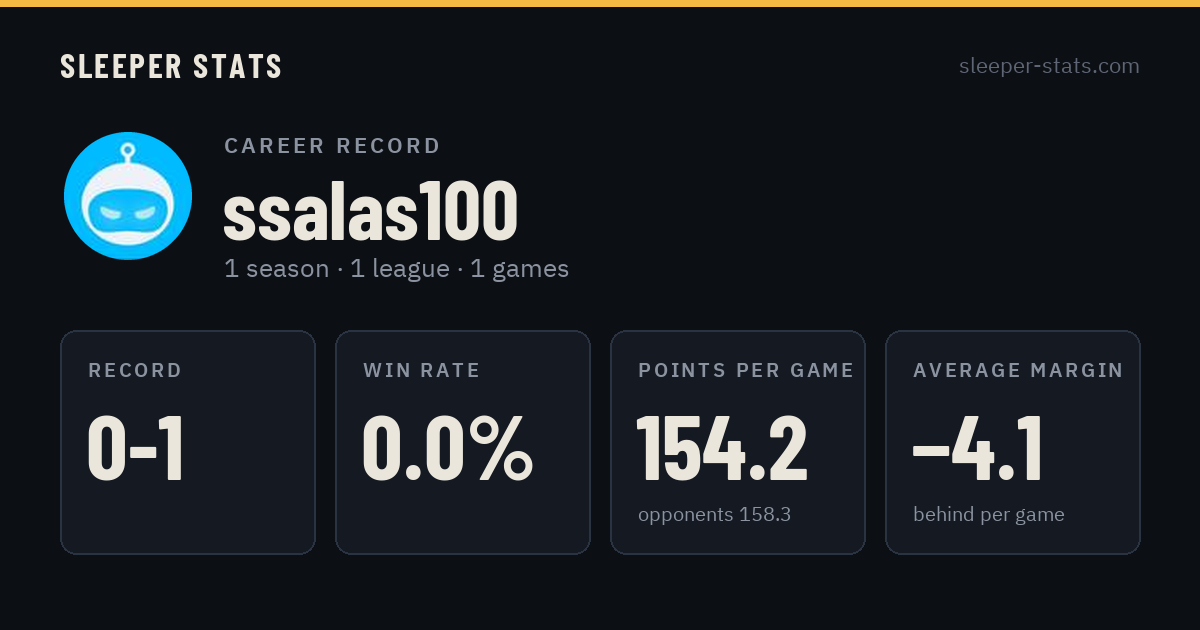
Task: Click the POINTS PER GAME heading label
Action: [746, 371]
